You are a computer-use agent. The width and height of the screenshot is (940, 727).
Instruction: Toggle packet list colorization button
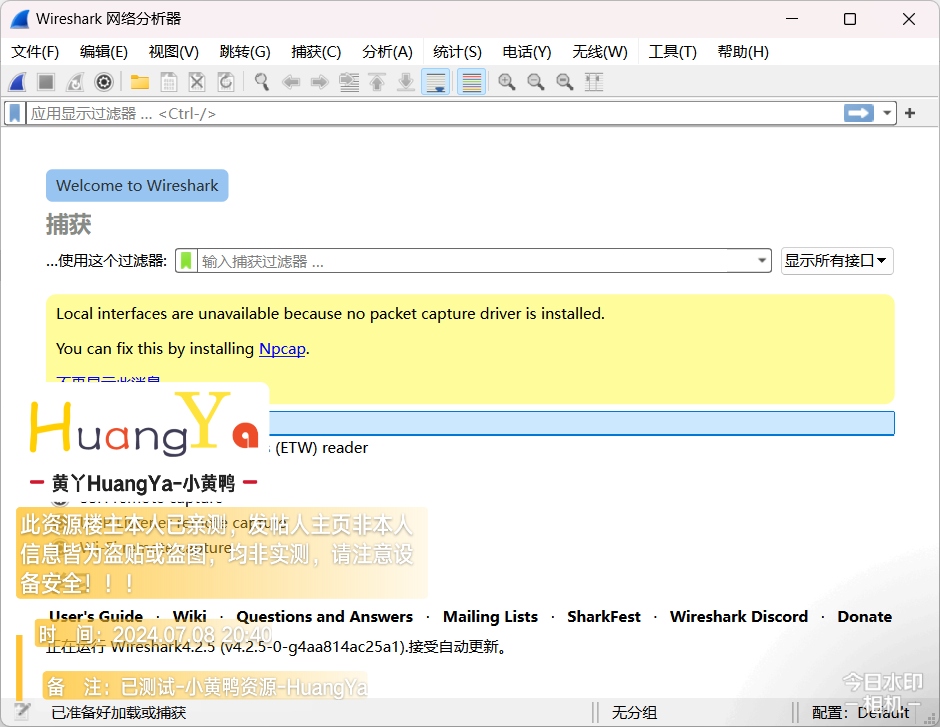tap(471, 82)
